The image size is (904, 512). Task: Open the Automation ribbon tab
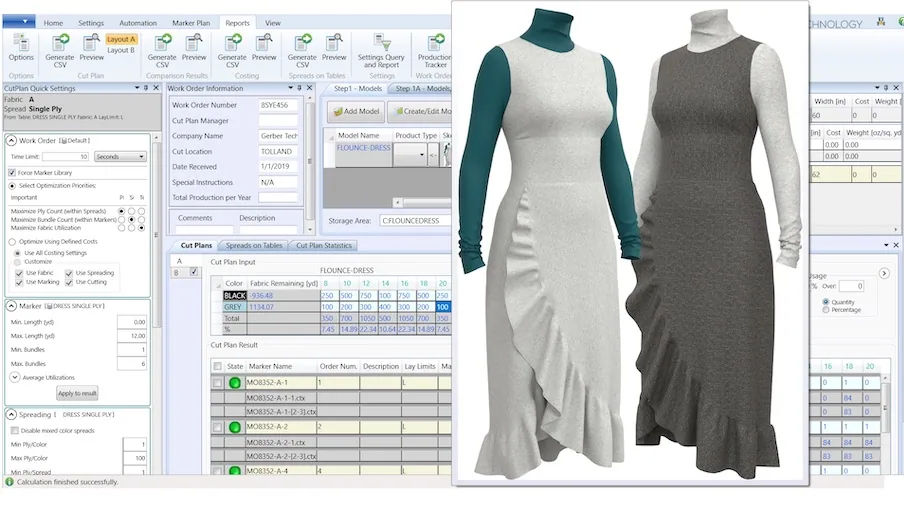pyautogui.click(x=138, y=23)
